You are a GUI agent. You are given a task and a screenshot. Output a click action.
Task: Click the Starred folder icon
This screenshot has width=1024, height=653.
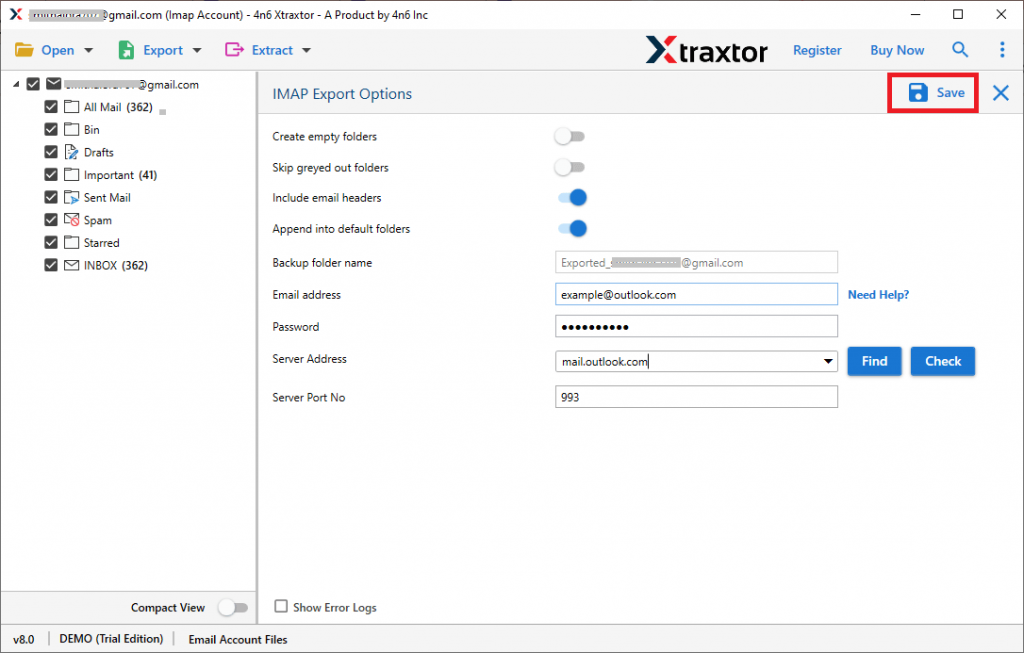click(72, 242)
